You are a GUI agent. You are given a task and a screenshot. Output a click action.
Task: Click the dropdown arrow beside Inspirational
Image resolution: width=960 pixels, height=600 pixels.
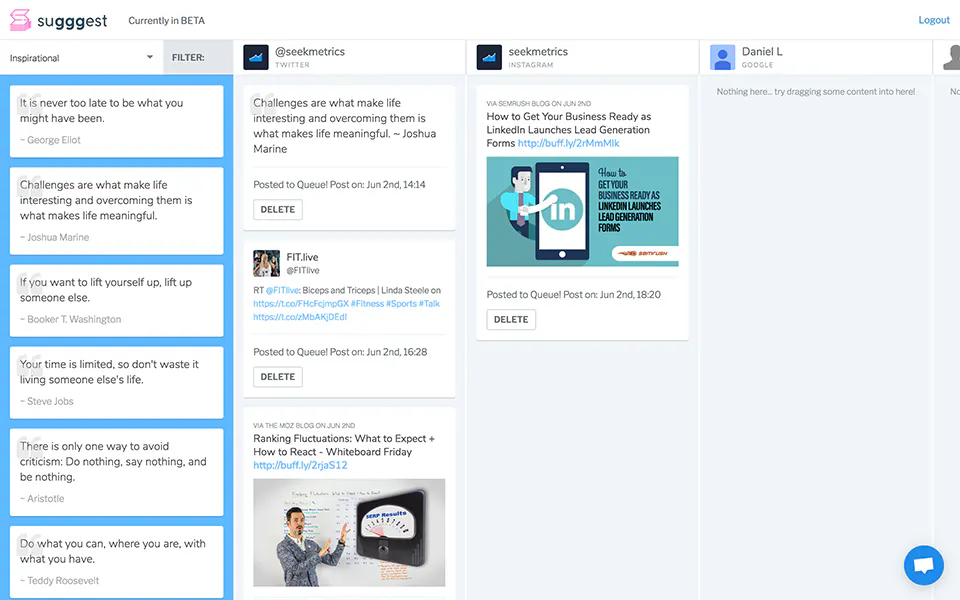click(x=149, y=57)
